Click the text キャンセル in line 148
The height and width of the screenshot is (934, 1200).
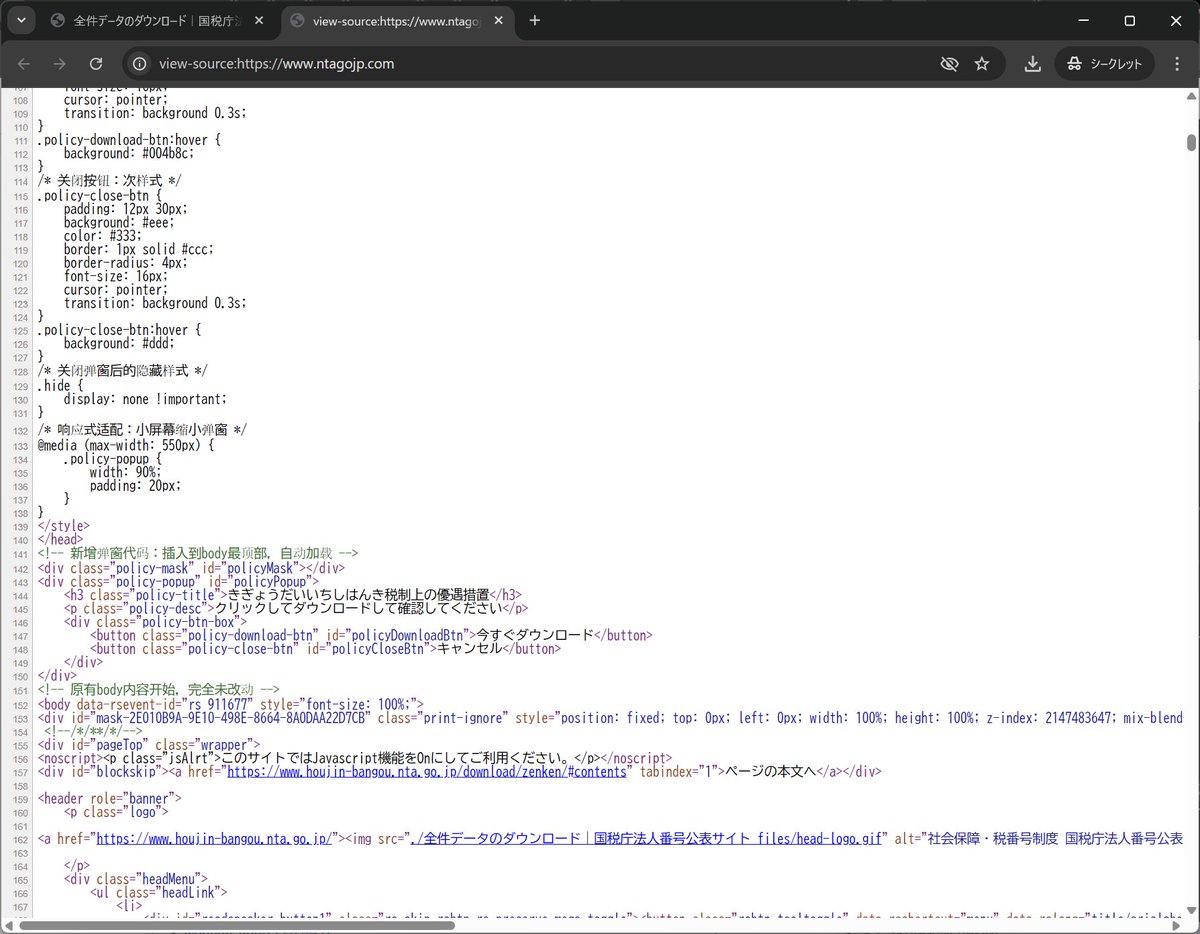click(x=469, y=648)
